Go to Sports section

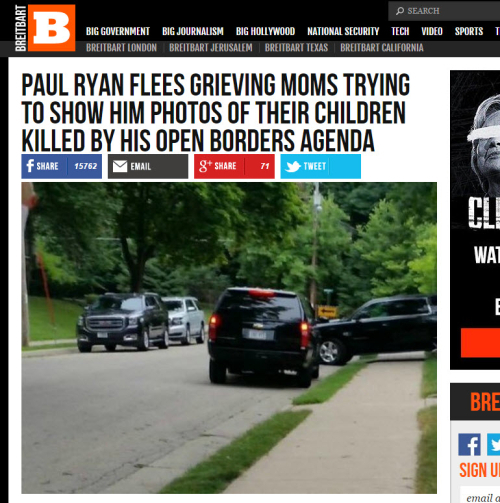pyautogui.click(x=469, y=31)
